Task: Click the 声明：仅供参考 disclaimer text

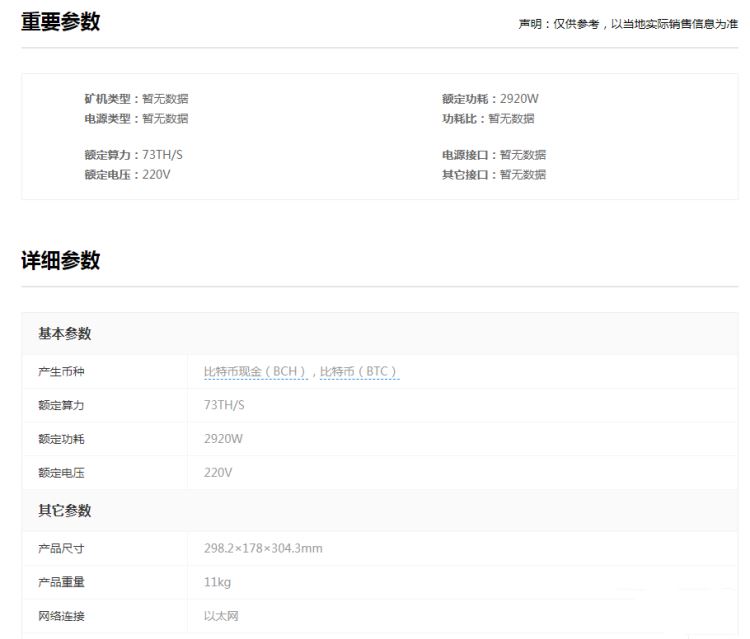Action: 628,24
